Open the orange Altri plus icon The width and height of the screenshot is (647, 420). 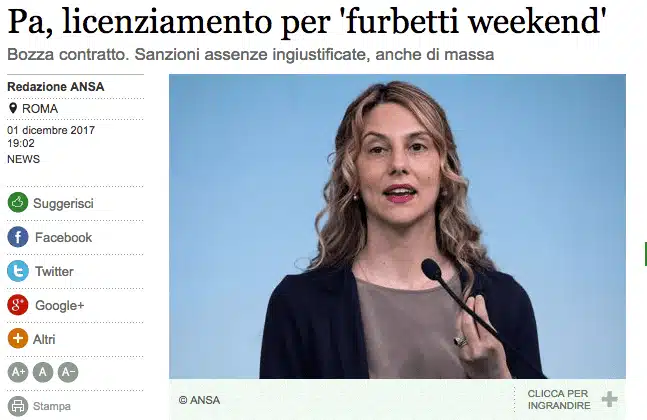click(18, 339)
